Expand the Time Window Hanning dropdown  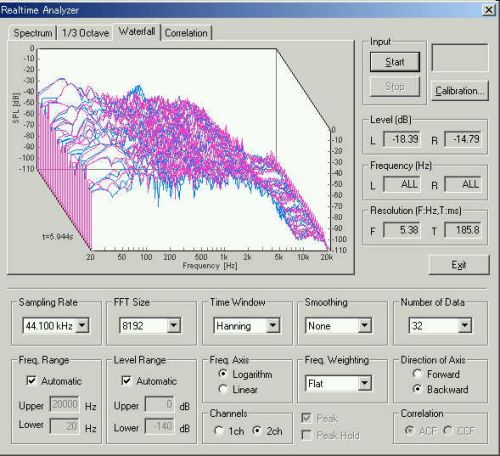pos(273,325)
